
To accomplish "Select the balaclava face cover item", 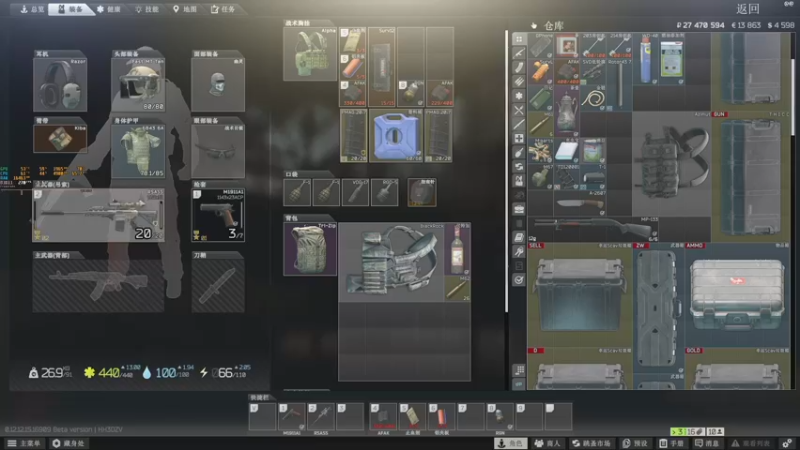I will coord(218,85).
